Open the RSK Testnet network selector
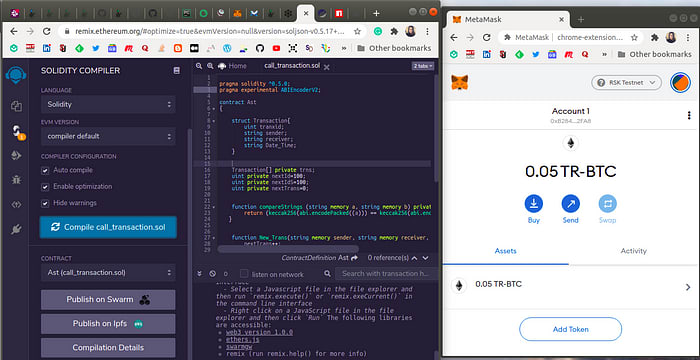Image resolution: width=700 pixels, height=360 pixels. 626,83
